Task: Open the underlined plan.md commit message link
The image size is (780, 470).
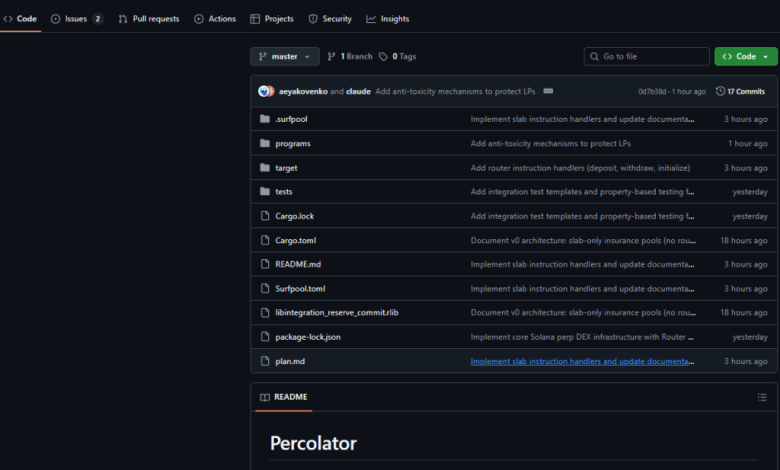Action: coord(581,361)
